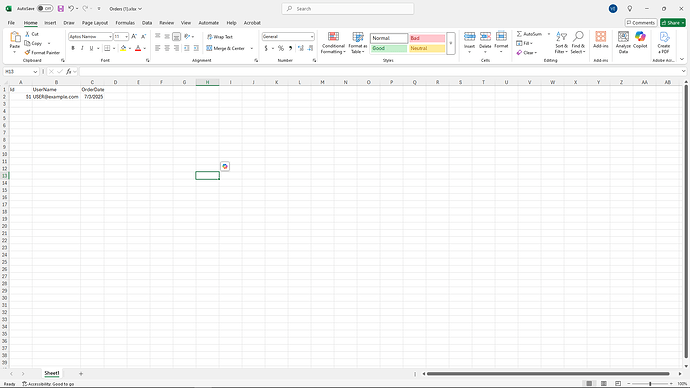This screenshot has height=388, width=690.
Task: Click the floating Copilot cell icon
Action: (x=225, y=166)
